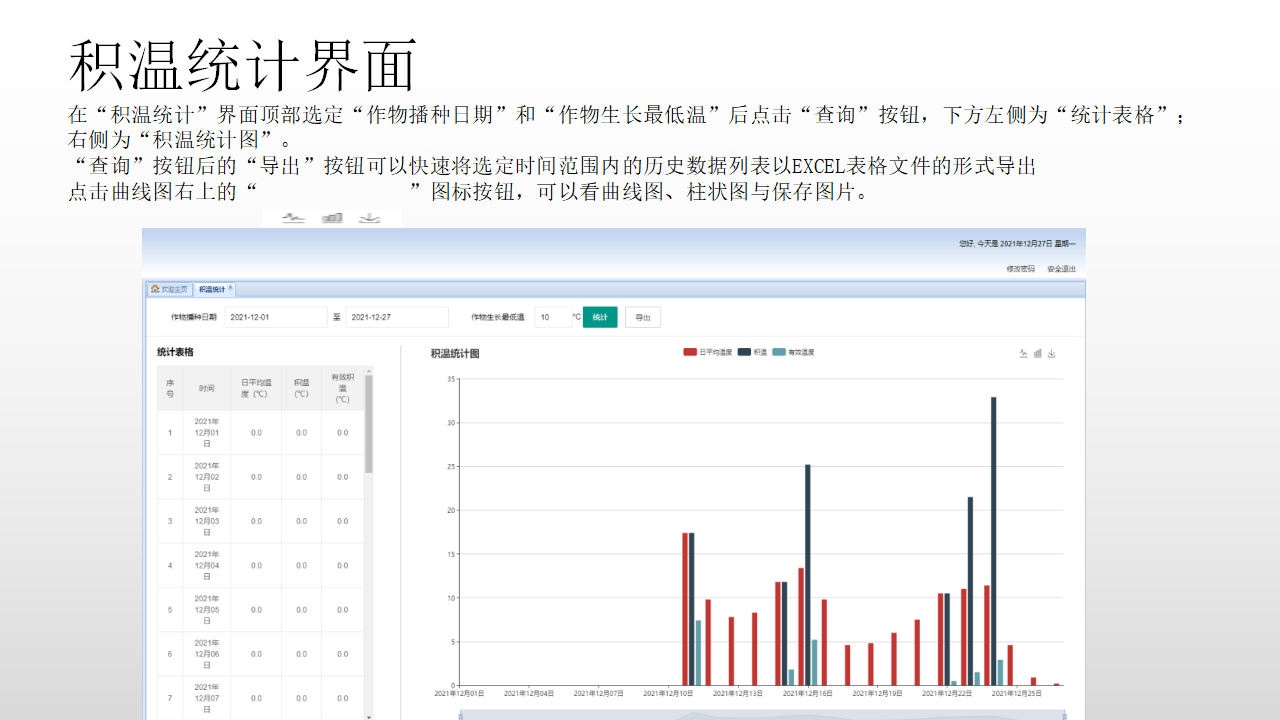Screen dimensions: 1280x720
Task: Switch chart to line graph view
Action: pos(1023,353)
